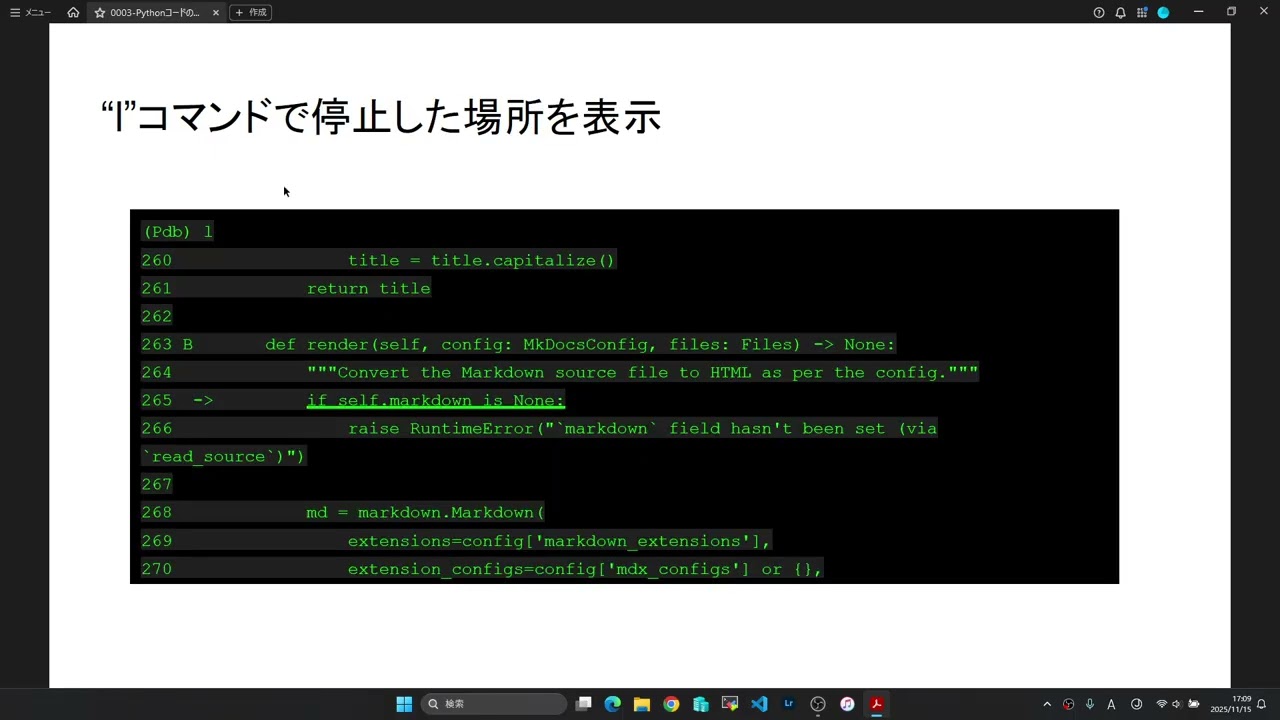This screenshot has height=720, width=1280.
Task: Launch Microsoft Edge from the taskbar
Action: point(613,704)
